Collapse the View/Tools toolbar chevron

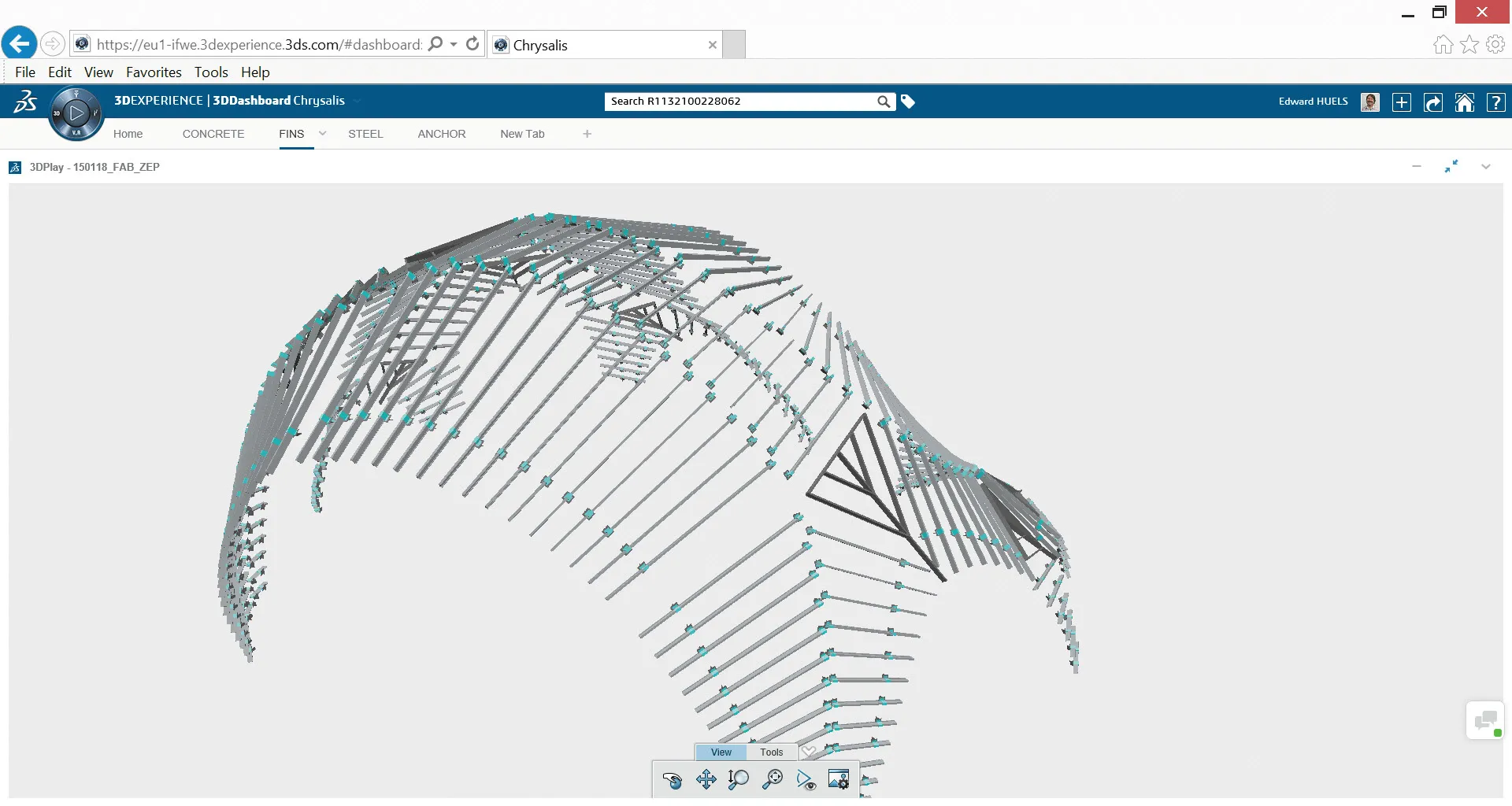[809, 752]
